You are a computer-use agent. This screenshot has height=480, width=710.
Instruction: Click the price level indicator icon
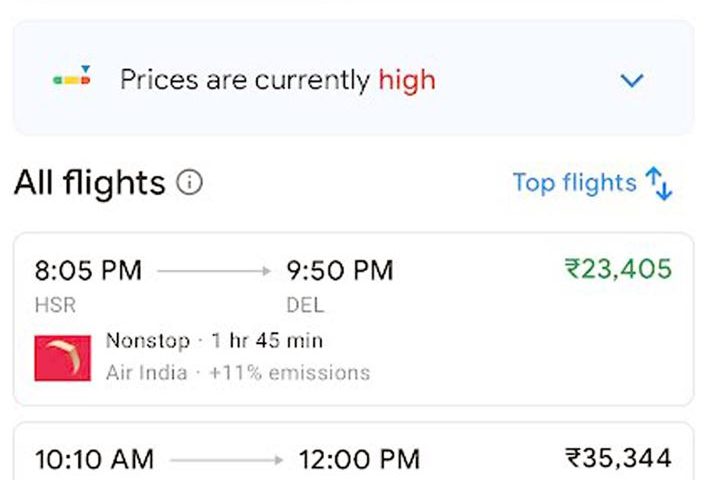point(72,78)
